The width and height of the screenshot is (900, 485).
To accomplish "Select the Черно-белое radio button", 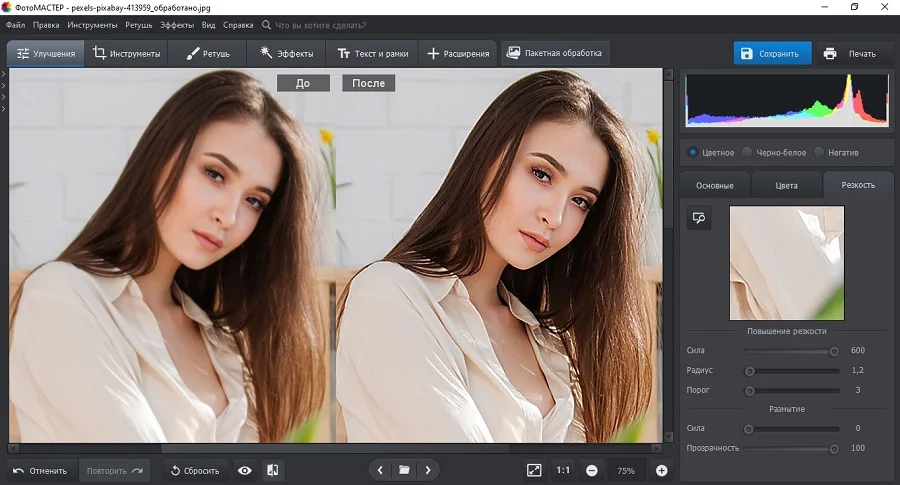I will point(746,153).
